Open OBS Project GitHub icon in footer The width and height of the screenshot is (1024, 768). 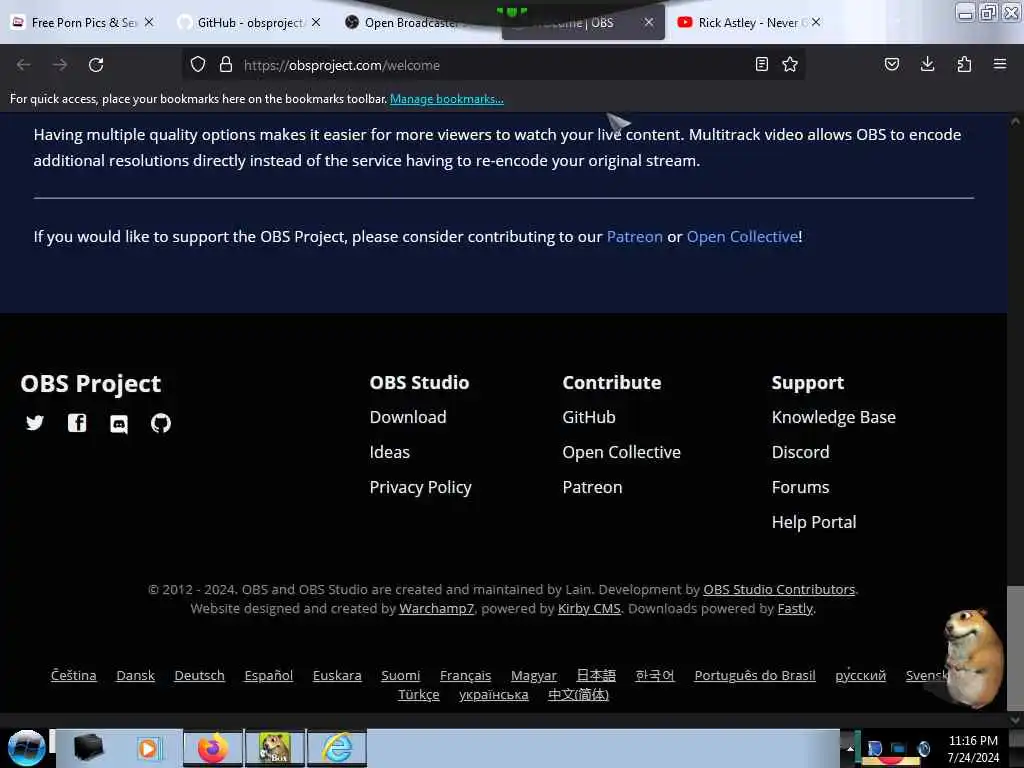(x=161, y=423)
